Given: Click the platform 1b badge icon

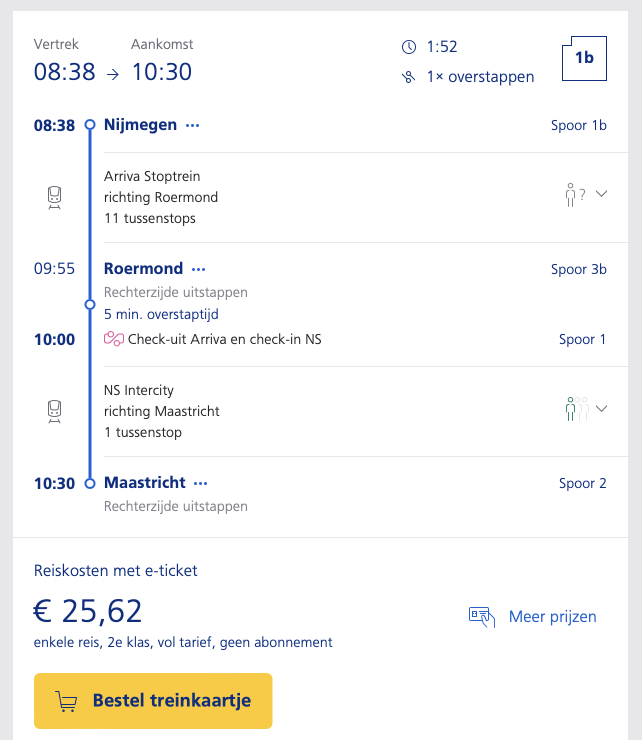Looking at the screenshot, I should 583,59.
